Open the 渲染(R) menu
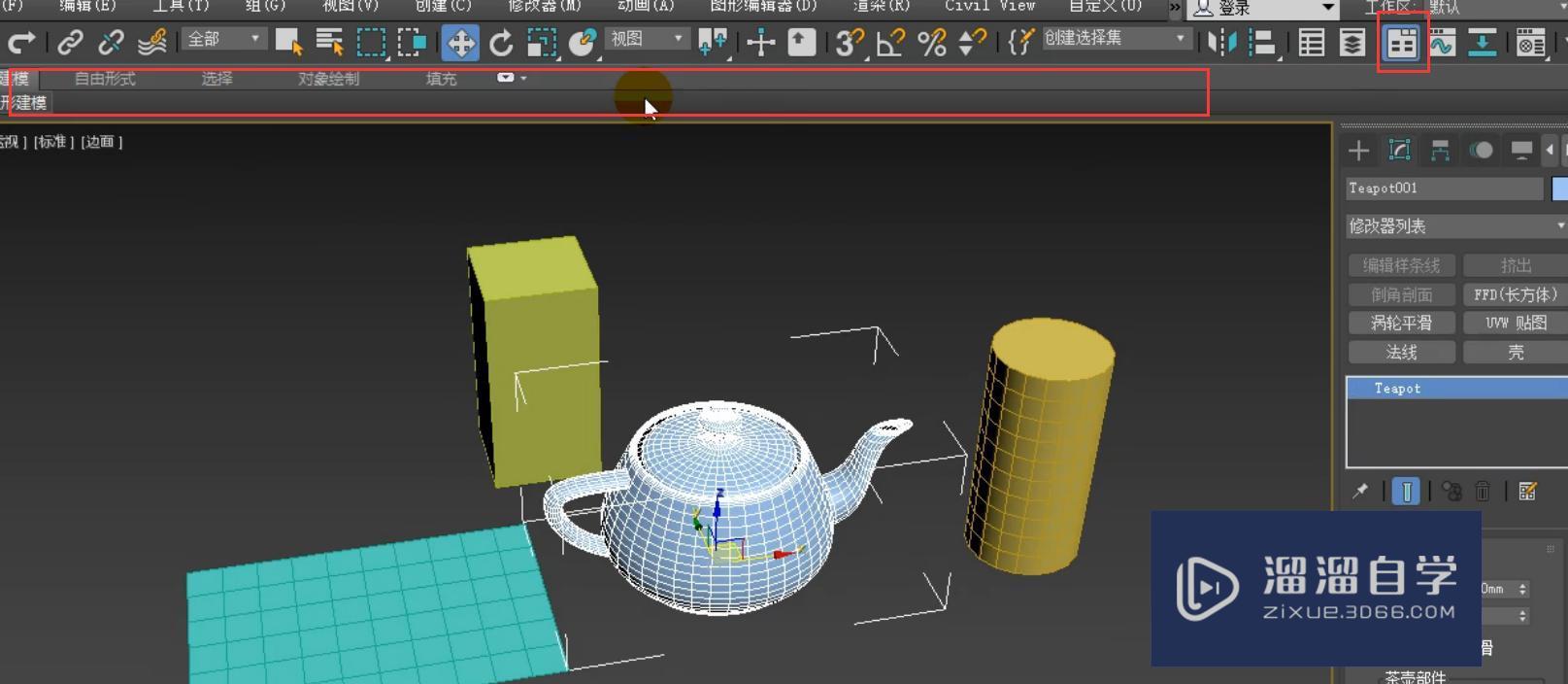The height and width of the screenshot is (684, 1568). click(x=882, y=6)
